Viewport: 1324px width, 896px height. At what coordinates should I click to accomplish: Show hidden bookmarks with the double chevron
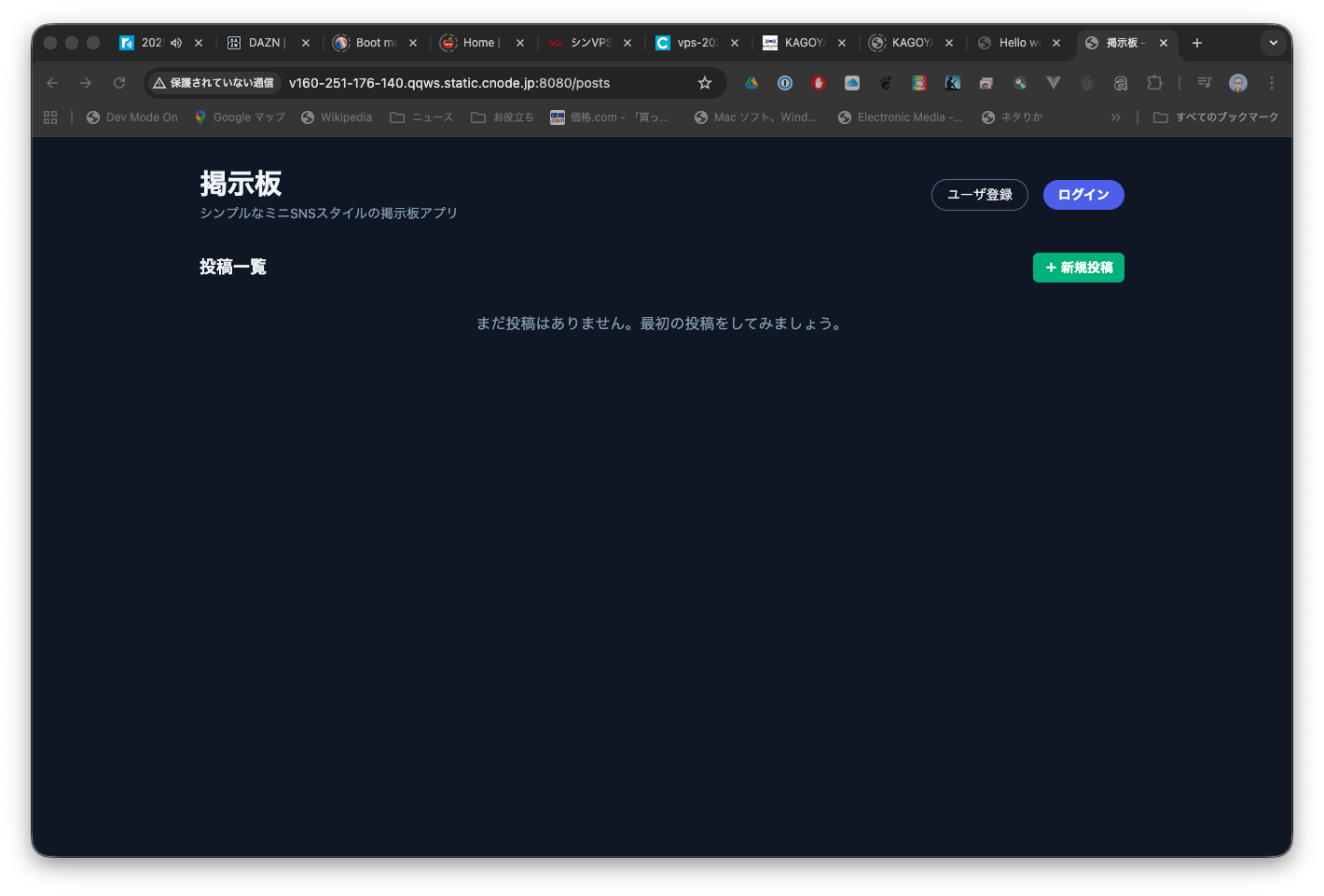1116,117
